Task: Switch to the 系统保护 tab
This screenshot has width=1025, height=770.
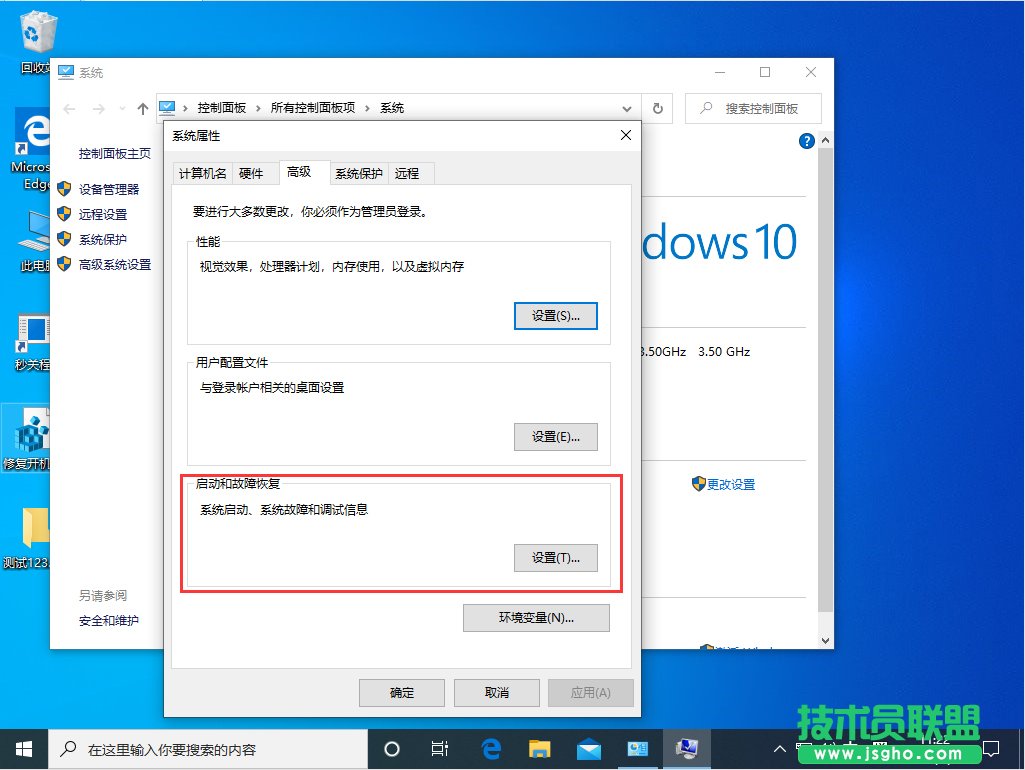Action: tap(358, 172)
